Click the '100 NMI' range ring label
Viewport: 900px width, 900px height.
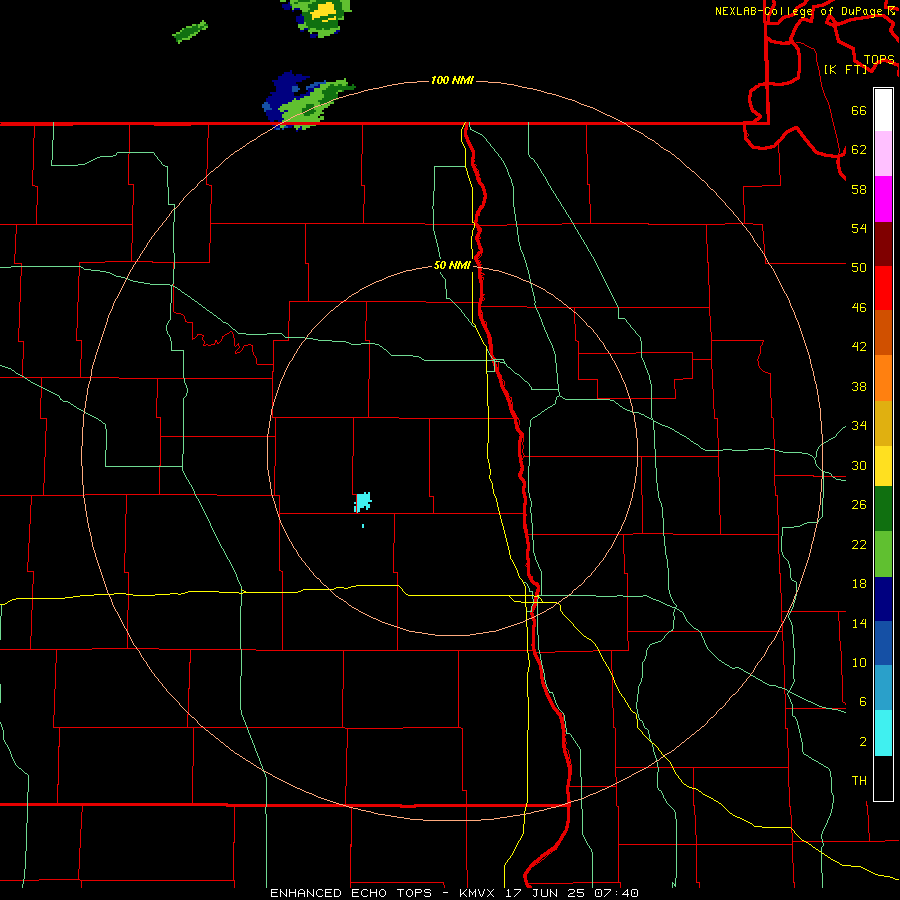point(452,80)
